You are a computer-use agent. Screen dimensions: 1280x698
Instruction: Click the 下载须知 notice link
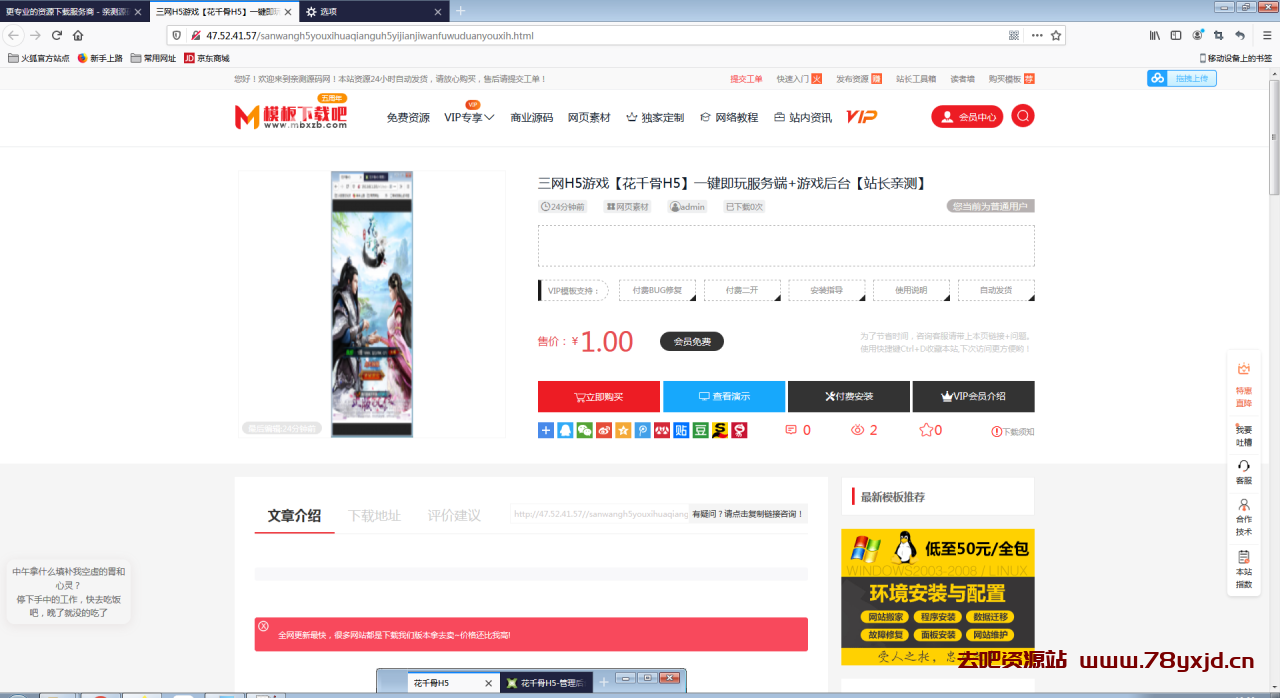[1013, 431]
